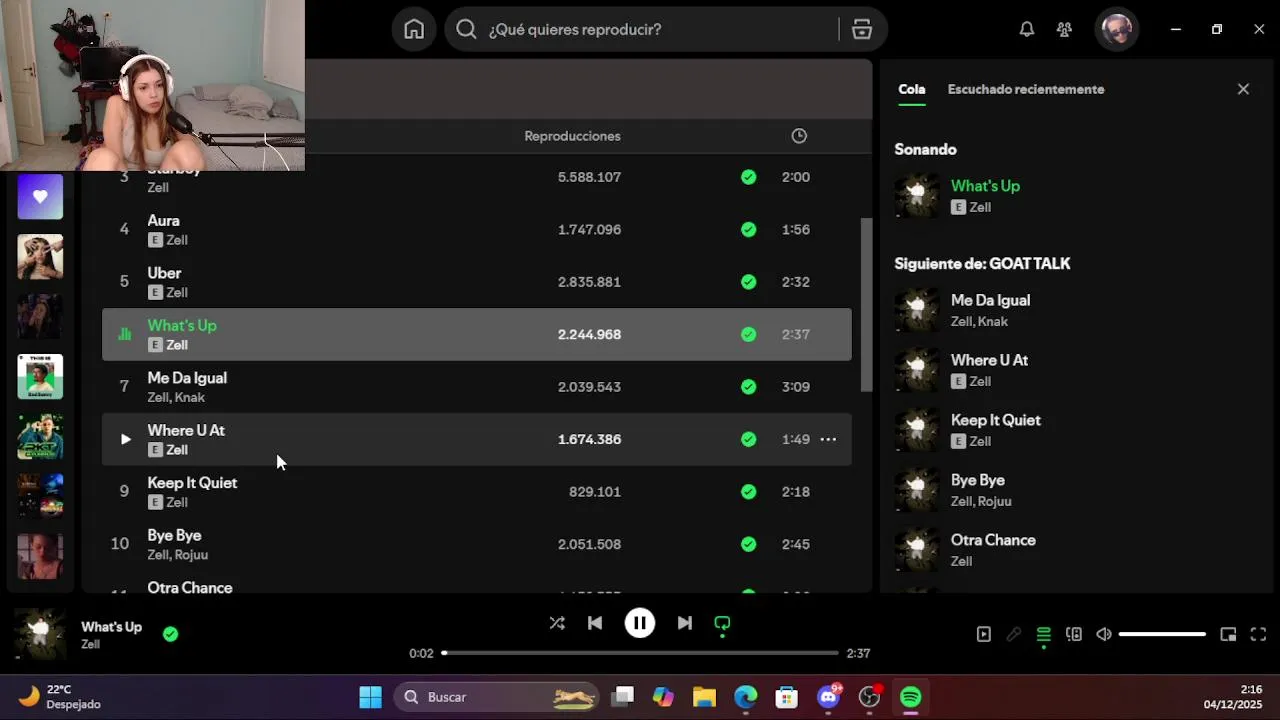The image size is (1280, 720).
Task: Open artist Zell in player bar
Action: pos(90,645)
